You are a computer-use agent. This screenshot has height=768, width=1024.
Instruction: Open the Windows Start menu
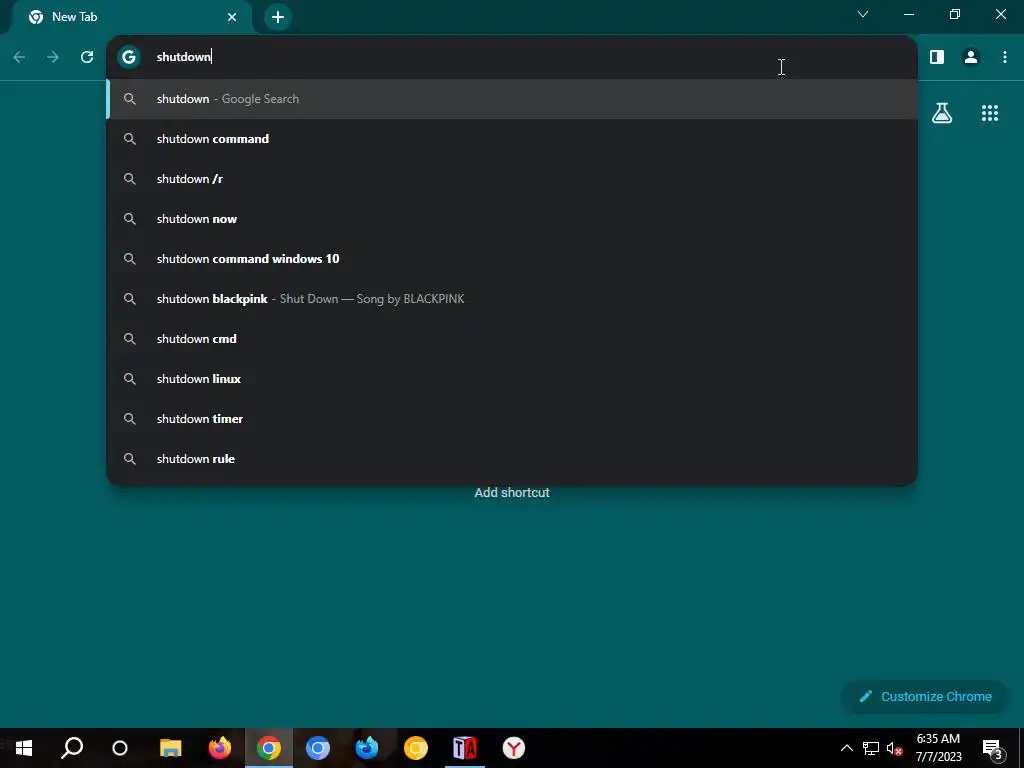pos(24,748)
